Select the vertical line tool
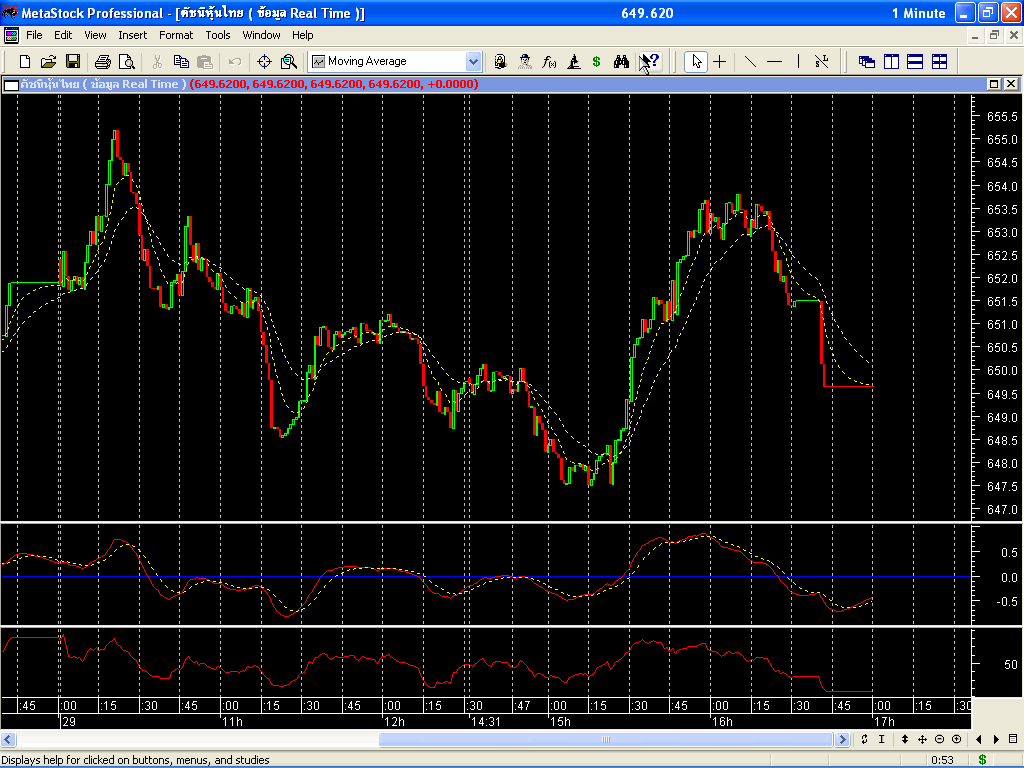 tap(798, 61)
